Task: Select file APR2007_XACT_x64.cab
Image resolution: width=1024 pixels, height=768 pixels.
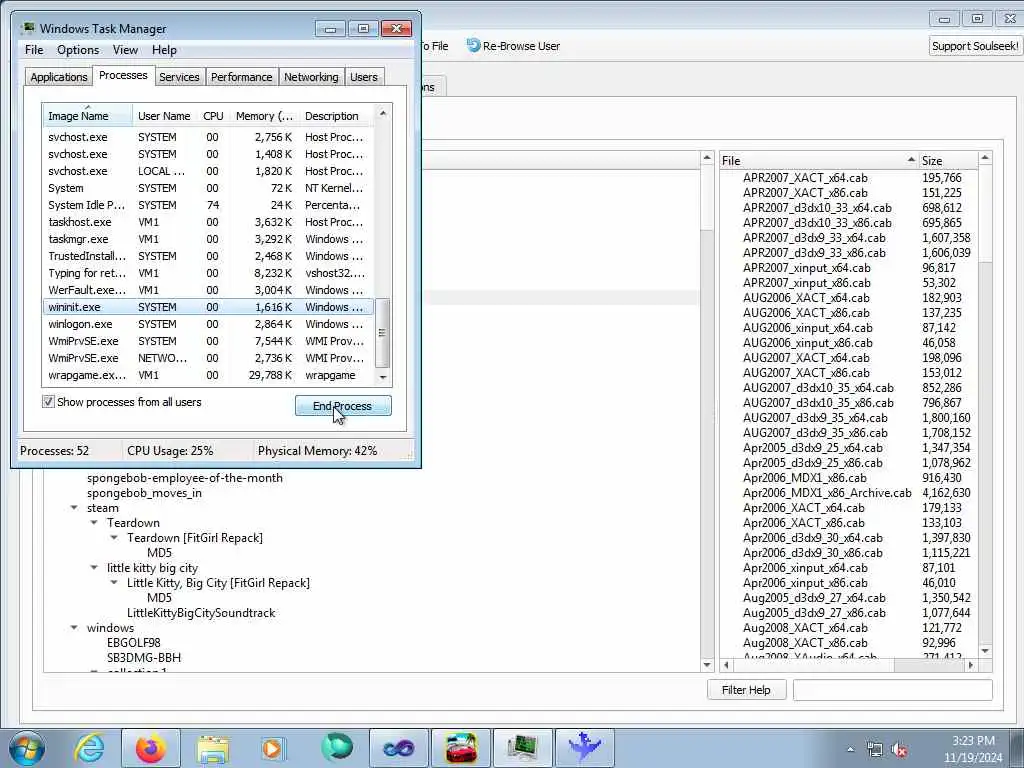Action: (x=805, y=178)
